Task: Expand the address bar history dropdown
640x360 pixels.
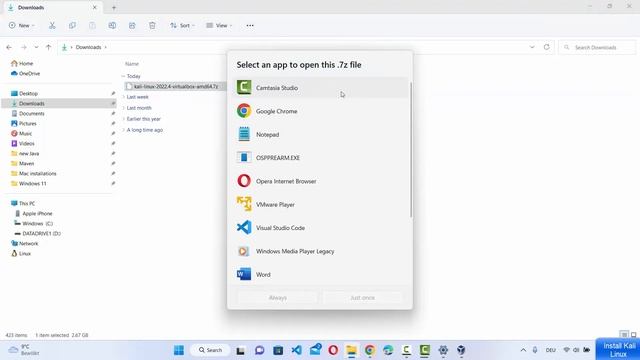Action: (532, 47)
